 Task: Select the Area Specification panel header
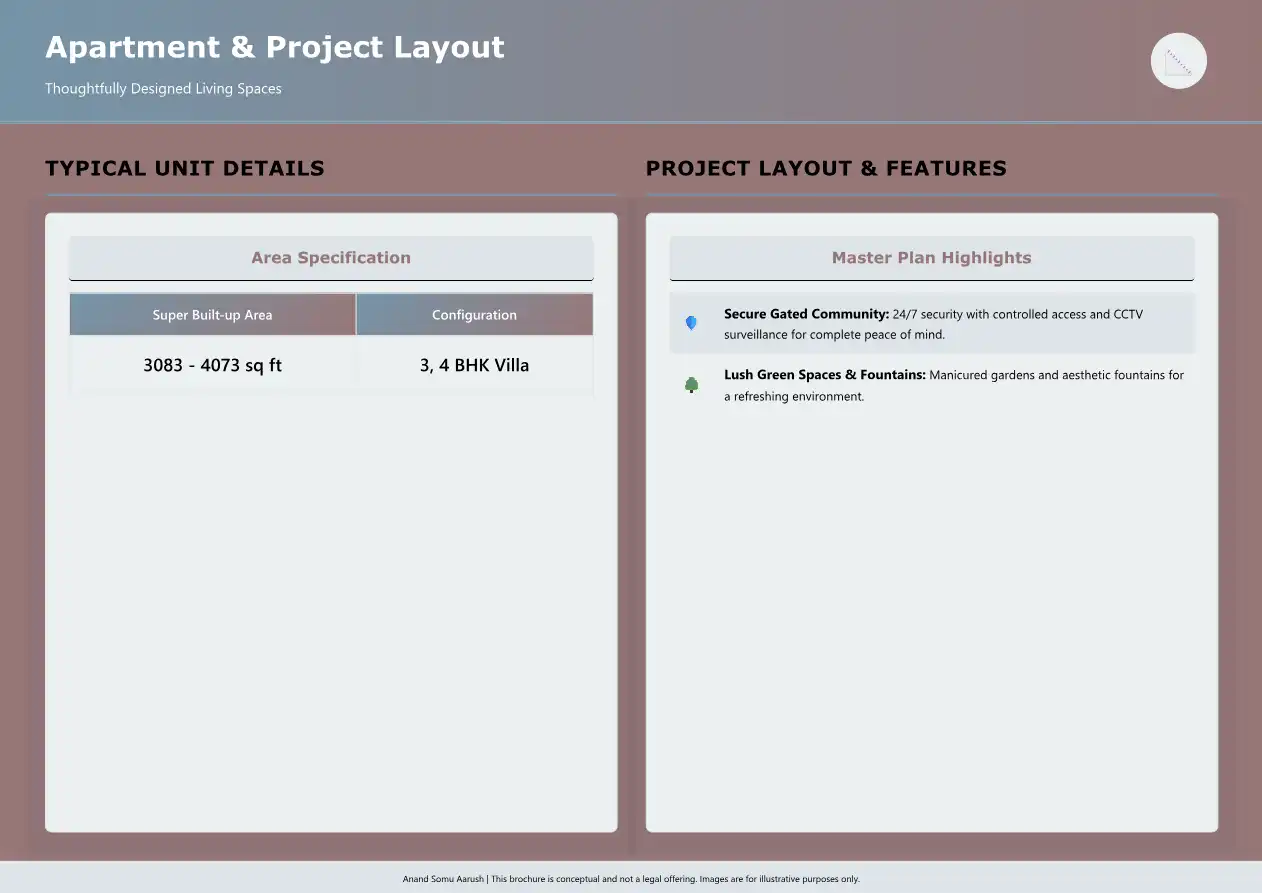pos(331,258)
